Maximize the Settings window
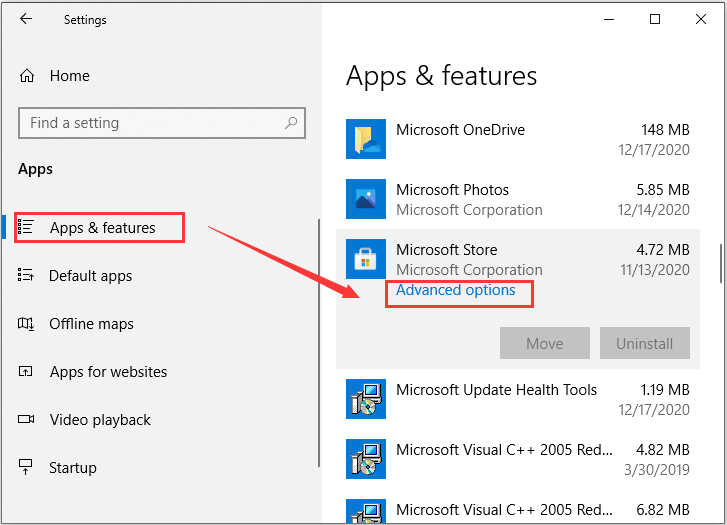This screenshot has width=727, height=525. point(655,19)
